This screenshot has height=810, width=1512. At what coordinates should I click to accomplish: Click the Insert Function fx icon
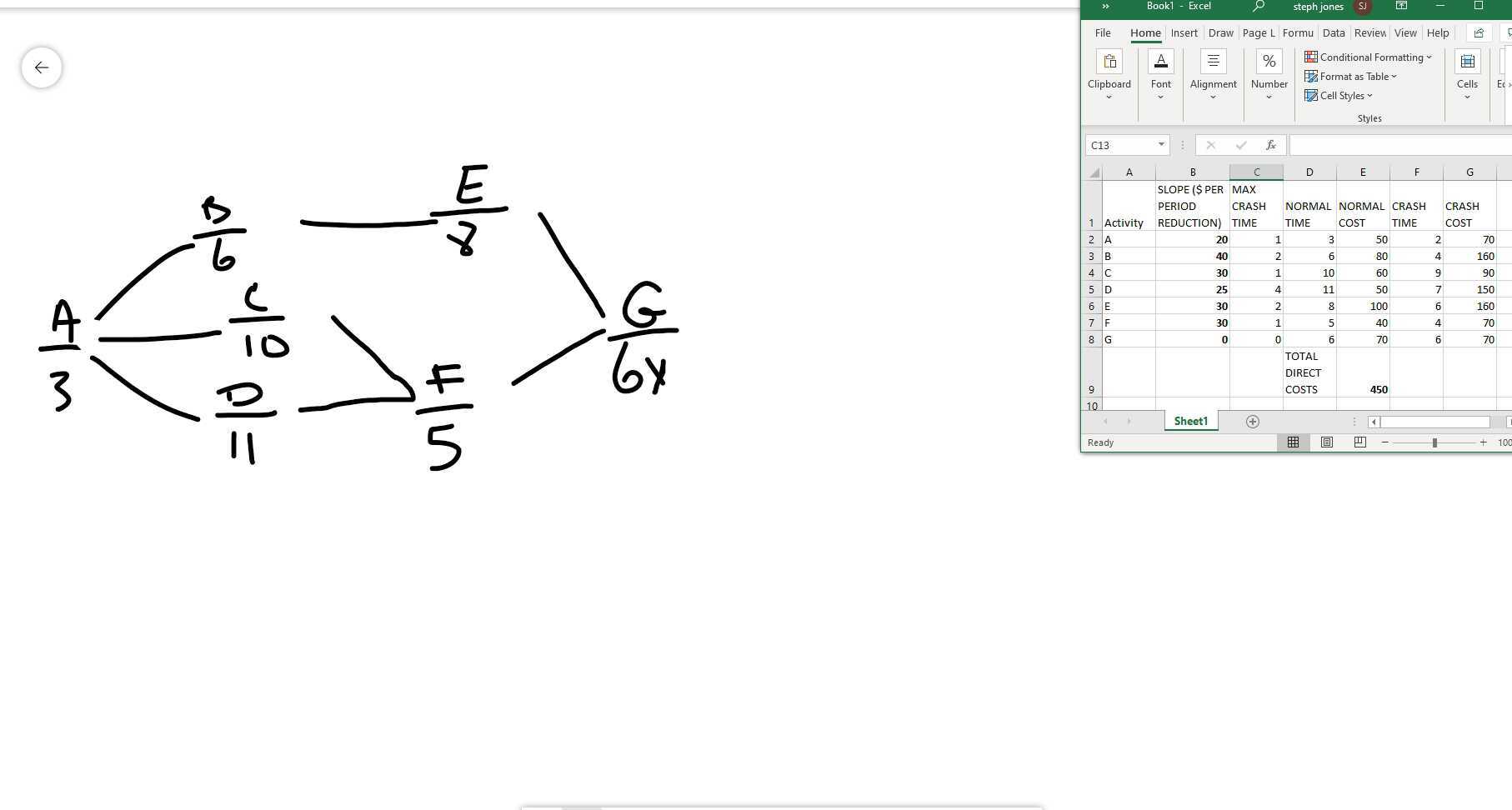pos(1270,145)
